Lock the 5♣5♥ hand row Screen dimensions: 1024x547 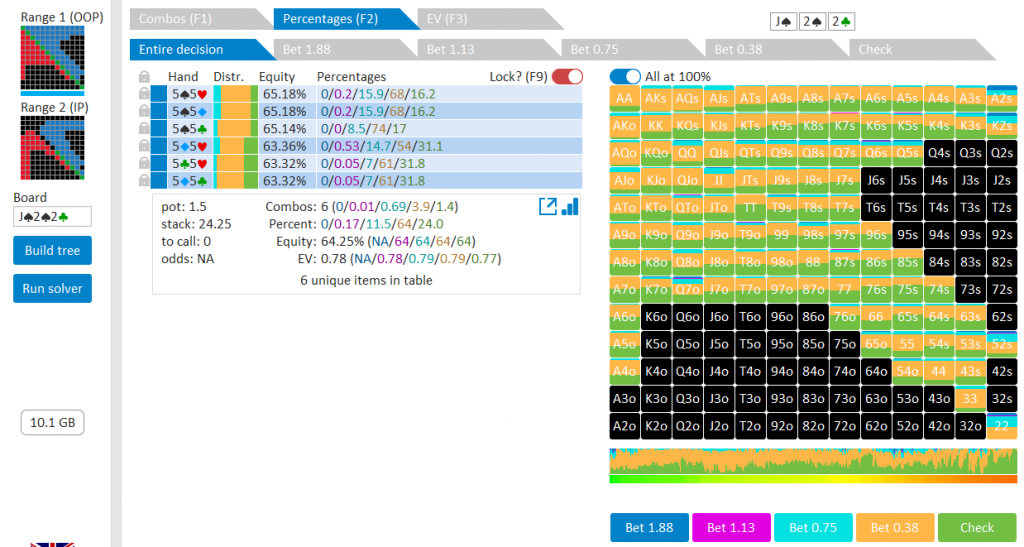pos(144,163)
